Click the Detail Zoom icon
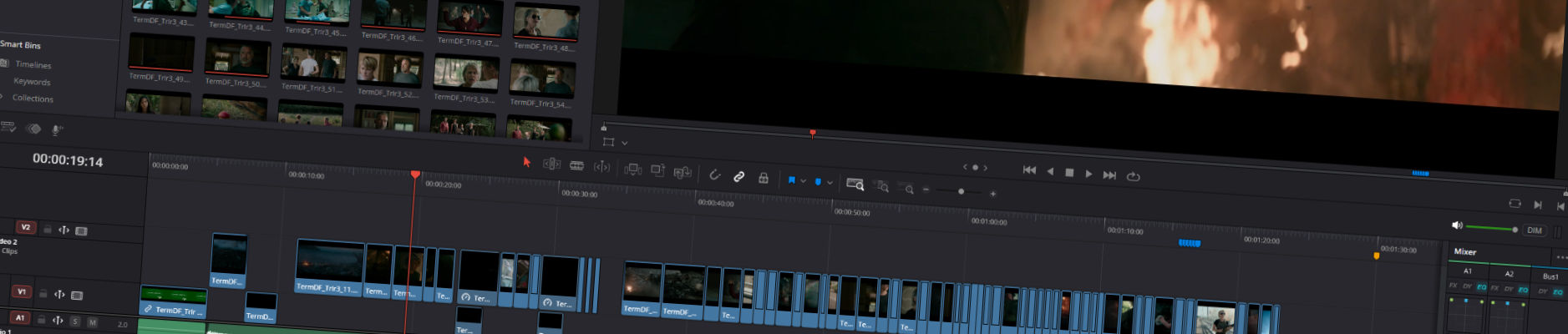This screenshot has height=334, width=1568. 882,186
